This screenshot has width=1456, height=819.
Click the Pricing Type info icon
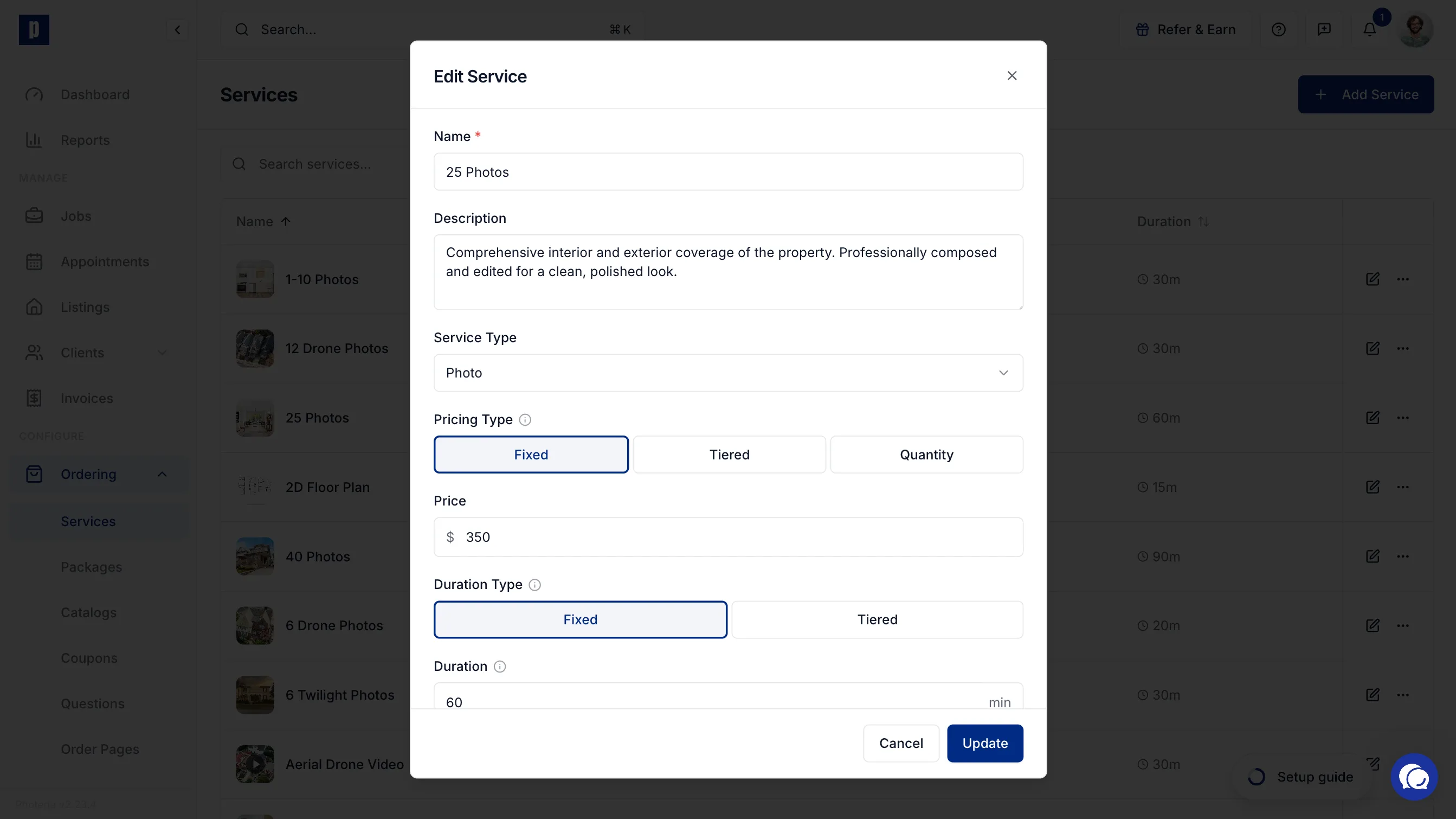[525, 420]
